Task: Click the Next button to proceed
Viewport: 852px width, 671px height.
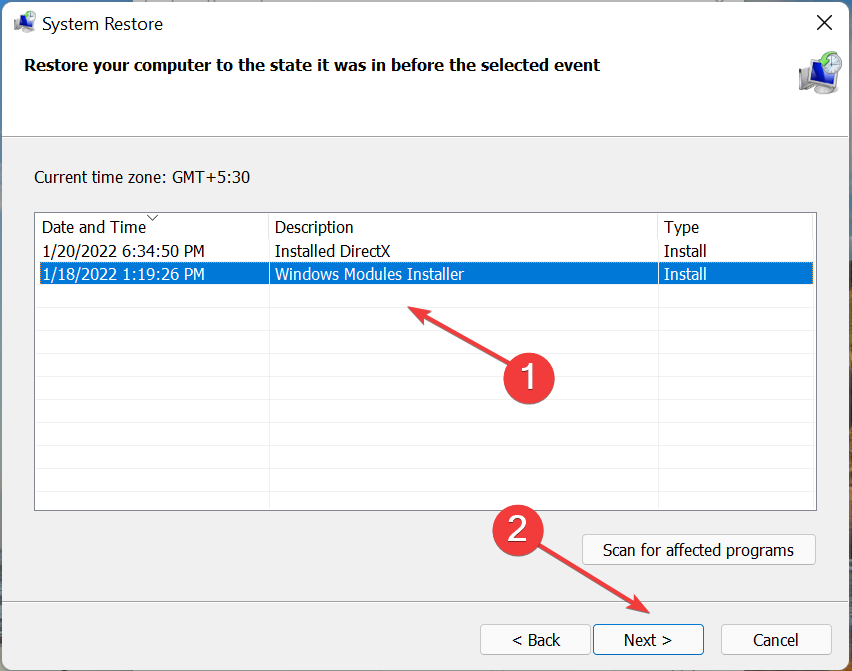Action: pos(648,639)
